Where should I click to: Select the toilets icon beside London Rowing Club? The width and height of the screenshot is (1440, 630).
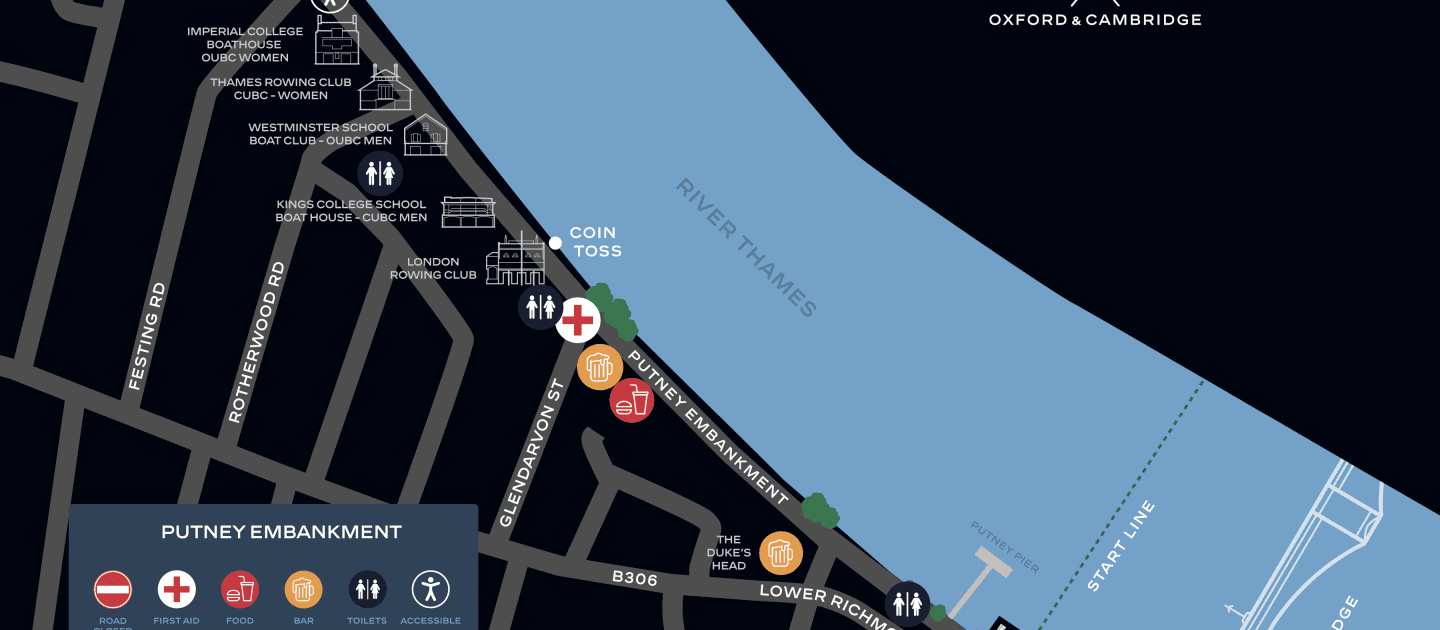(540, 307)
